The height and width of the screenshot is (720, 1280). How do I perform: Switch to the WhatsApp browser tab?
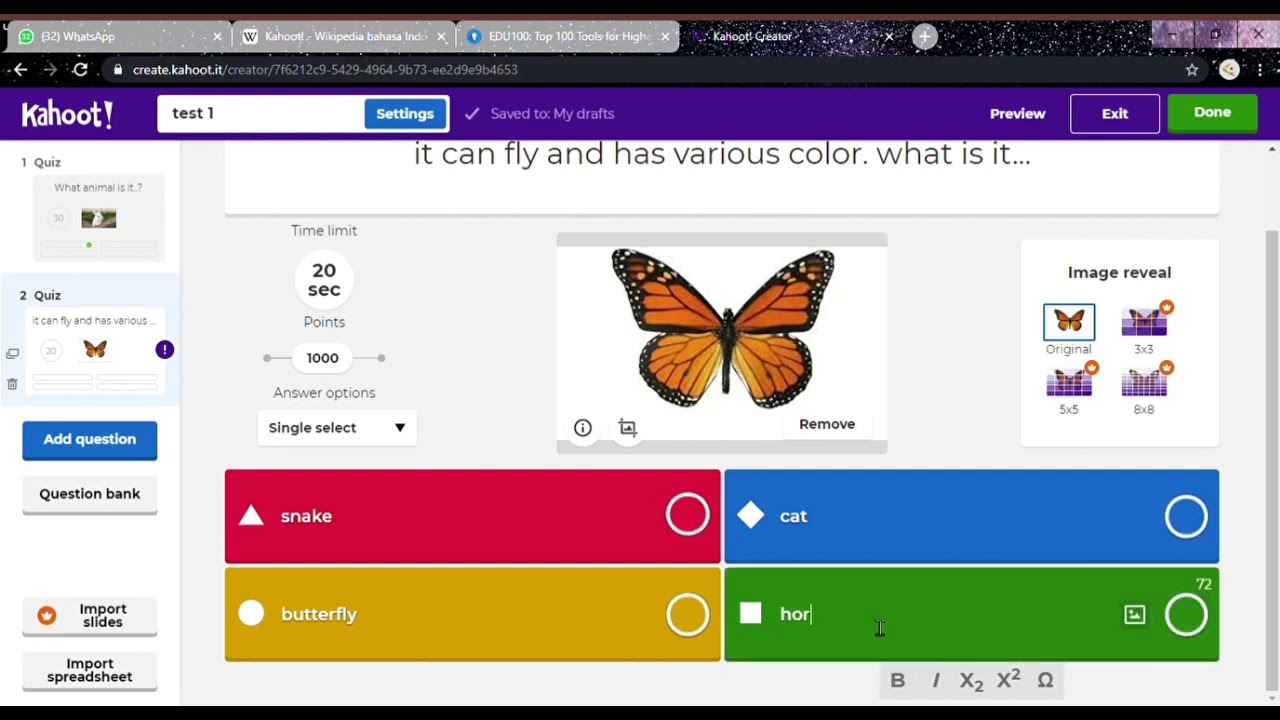(120, 37)
